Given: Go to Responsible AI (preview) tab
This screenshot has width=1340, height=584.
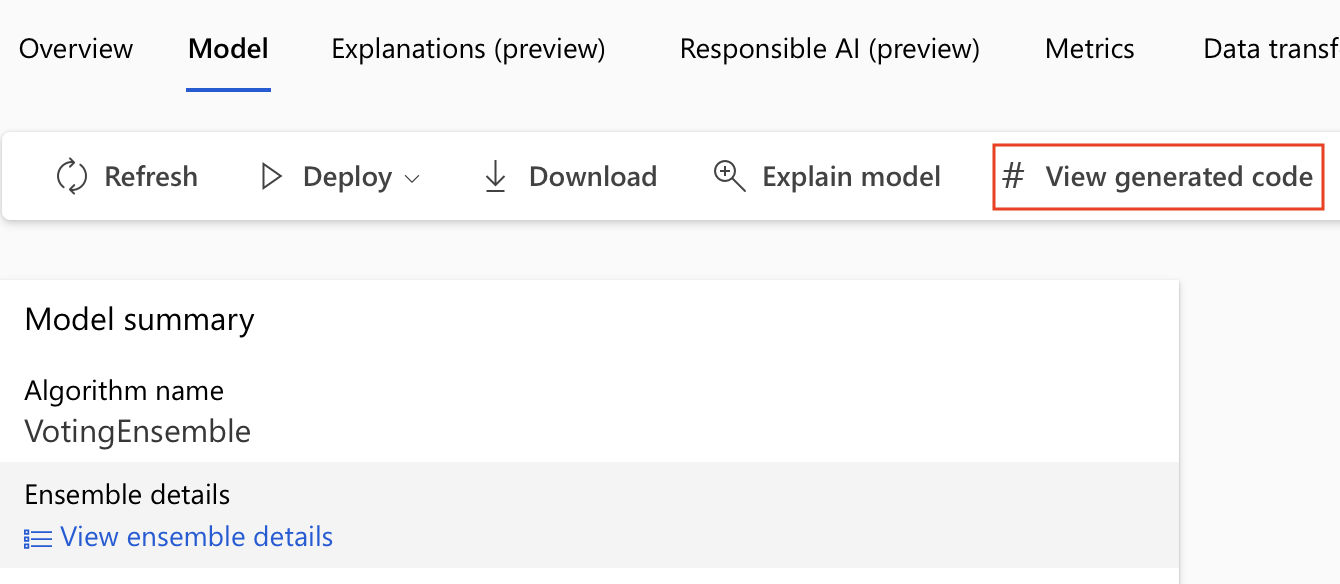Looking at the screenshot, I should [829, 48].
